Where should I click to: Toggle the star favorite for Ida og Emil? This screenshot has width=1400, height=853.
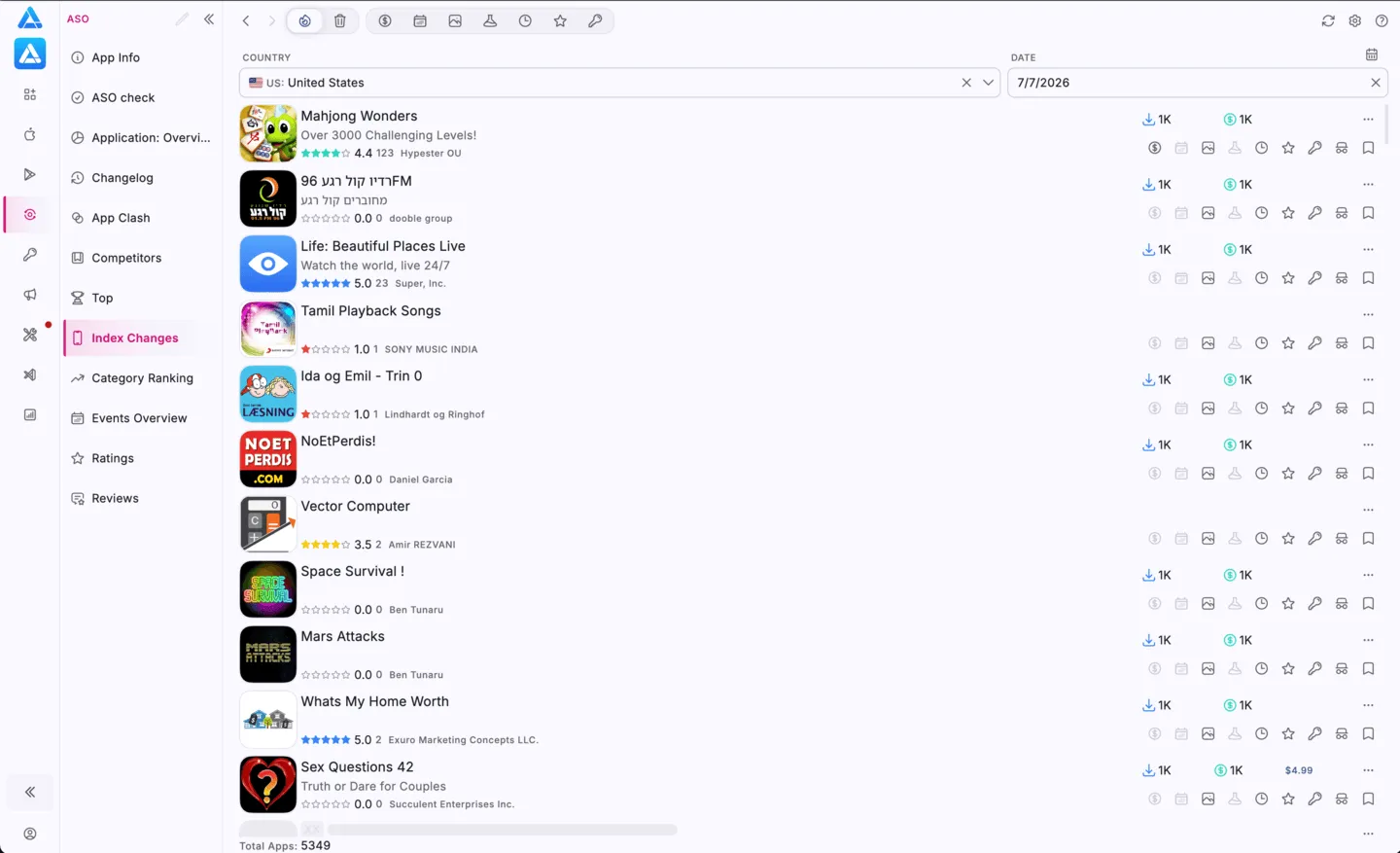pos(1288,409)
